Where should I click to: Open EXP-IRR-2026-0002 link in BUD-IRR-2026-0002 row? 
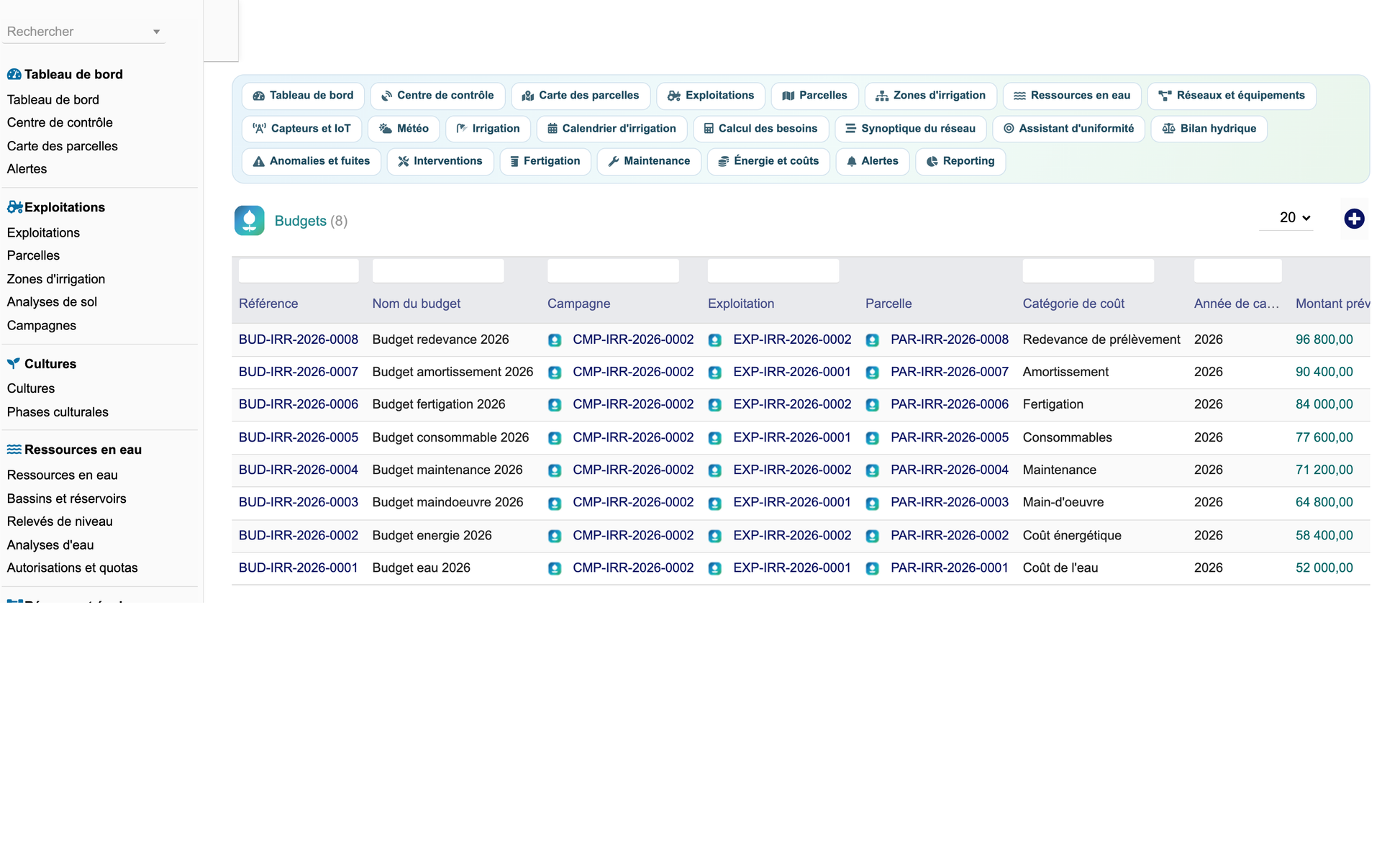[792, 535]
